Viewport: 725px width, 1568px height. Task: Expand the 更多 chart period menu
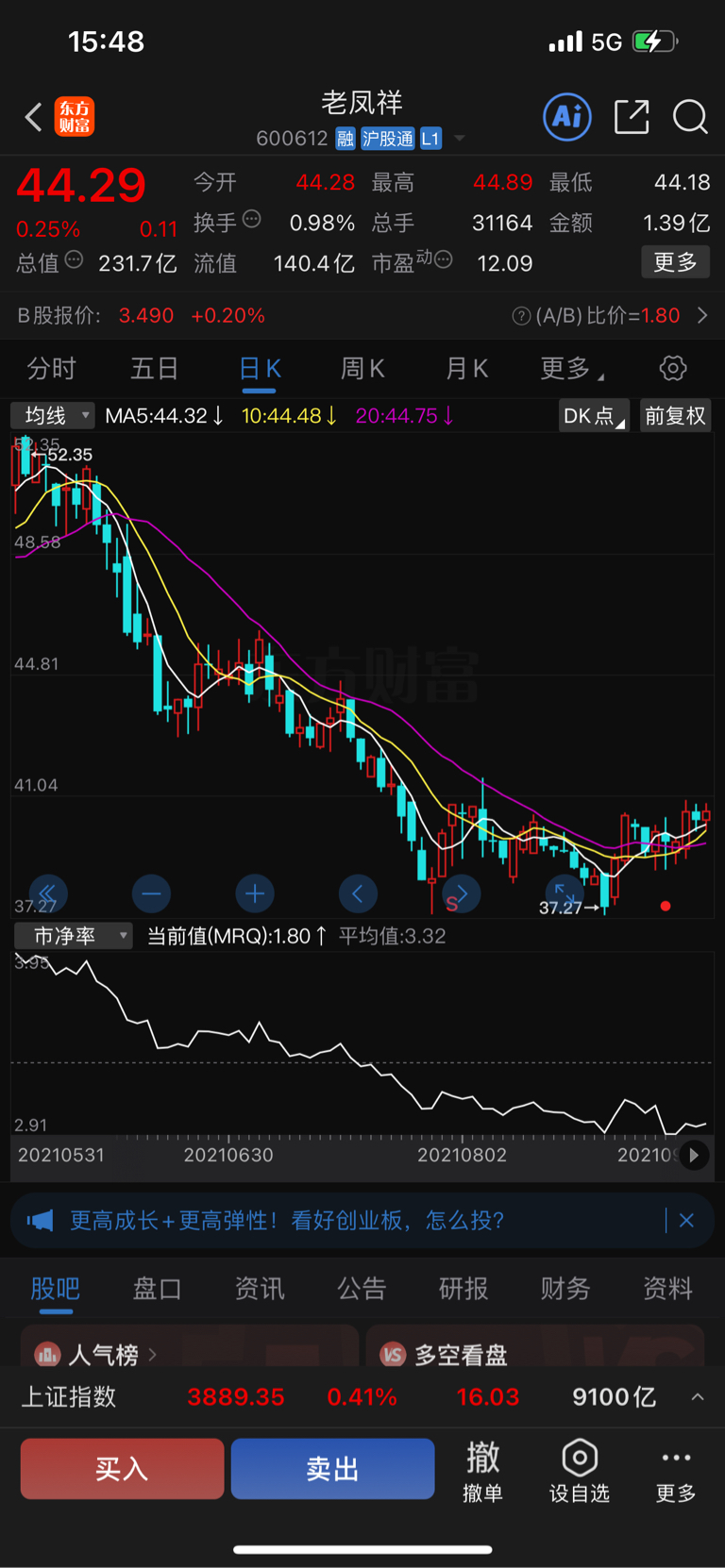571,368
